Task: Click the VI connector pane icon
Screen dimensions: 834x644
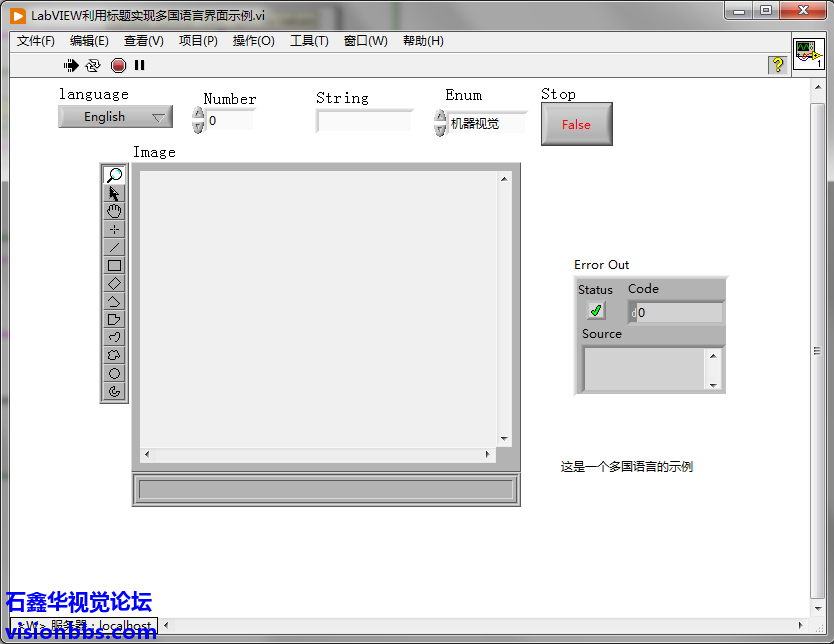Action: click(808, 54)
